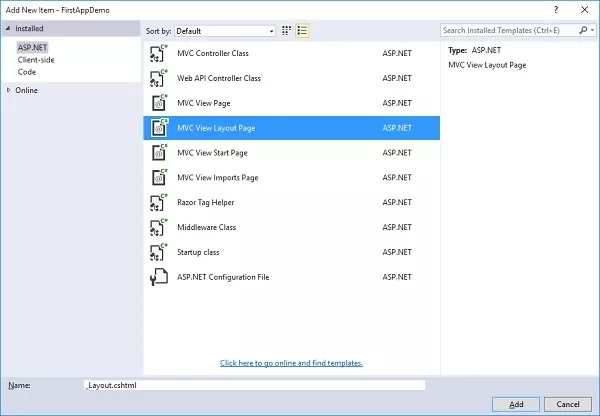Choose the MVC View Page icon
This screenshot has height=416, width=600.
(x=158, y=103)
